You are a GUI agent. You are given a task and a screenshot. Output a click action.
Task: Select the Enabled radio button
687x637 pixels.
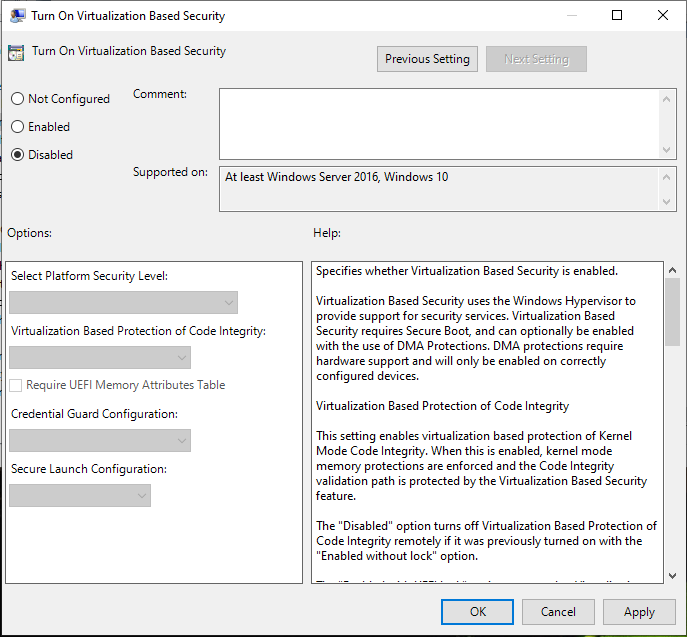[18, 127]
